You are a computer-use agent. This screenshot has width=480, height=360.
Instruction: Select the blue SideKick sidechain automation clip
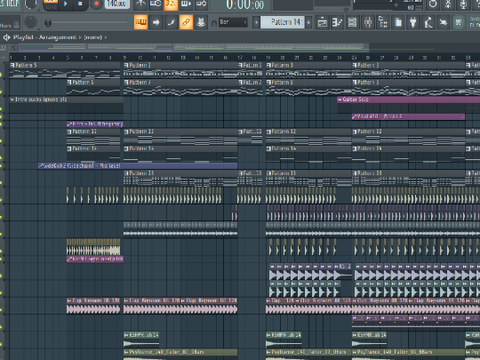point(137,166)
